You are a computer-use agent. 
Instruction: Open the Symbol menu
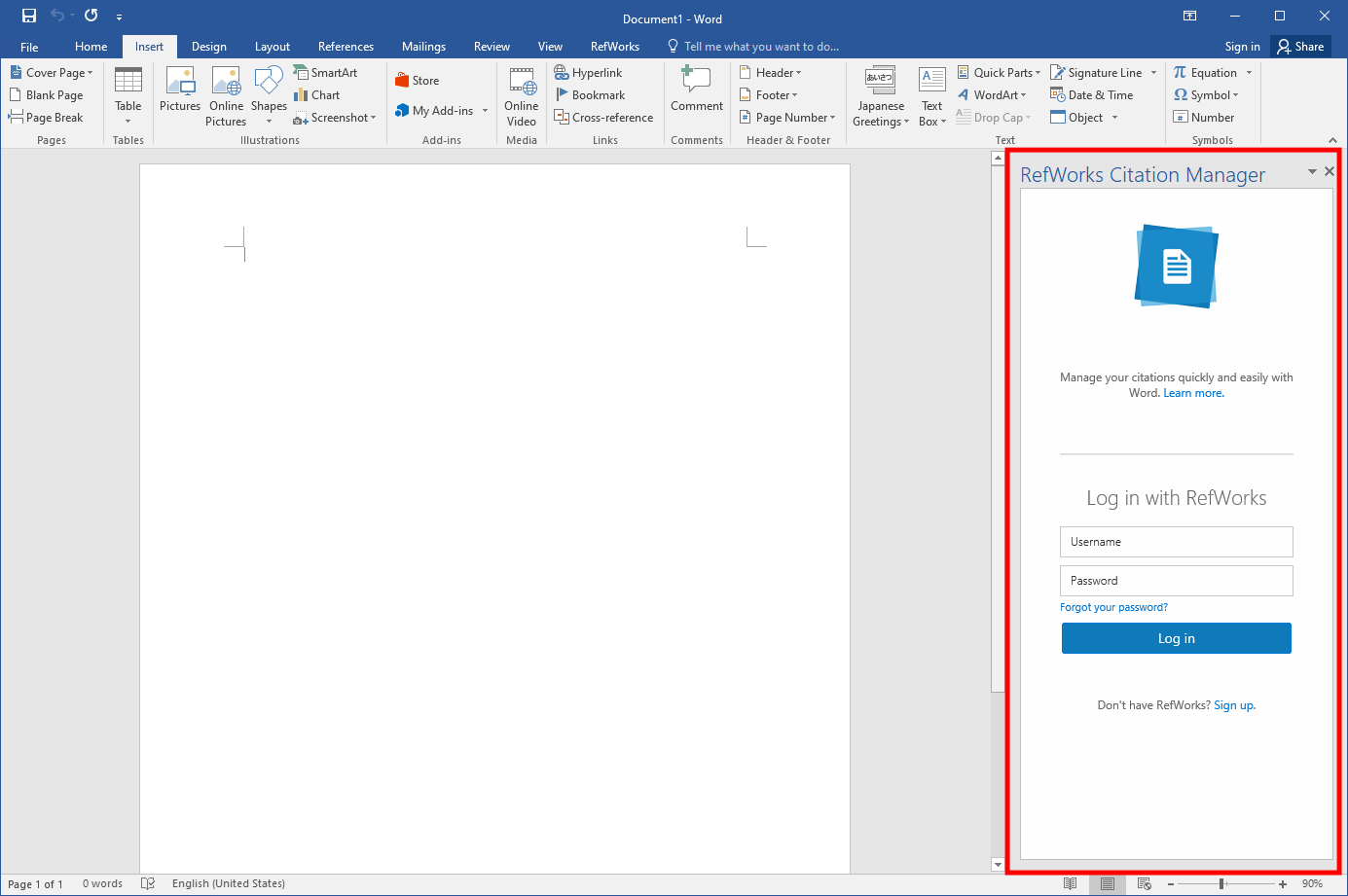click(x=1206, y=95)
